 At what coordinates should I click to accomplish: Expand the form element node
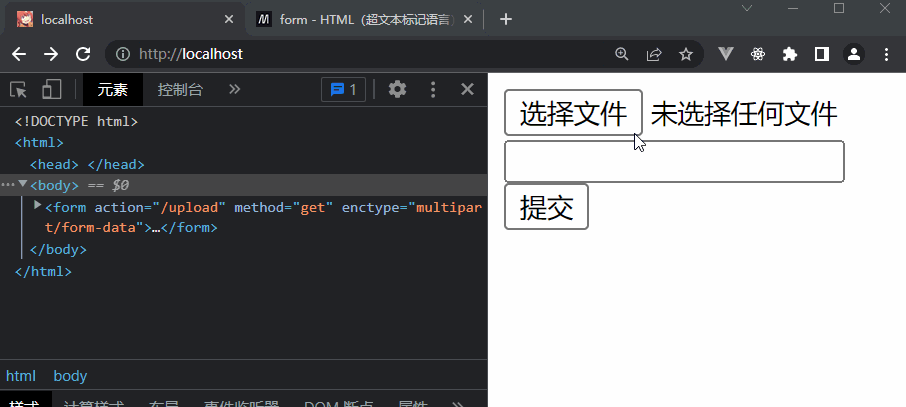pos(38,205)
